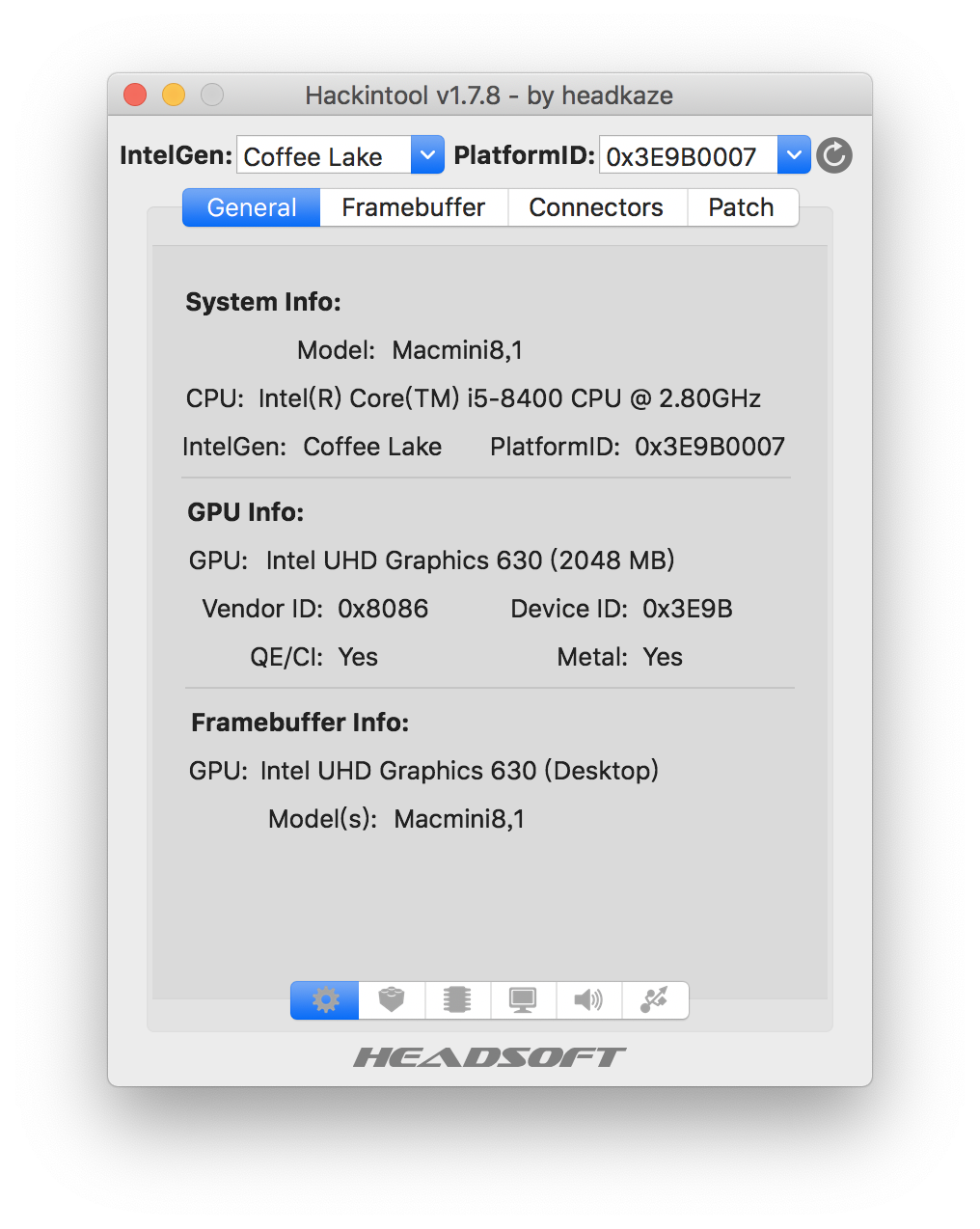This screenshot has height=1229, width=980.
Task: Switch to the General tab
Action: tap(252, 207)
